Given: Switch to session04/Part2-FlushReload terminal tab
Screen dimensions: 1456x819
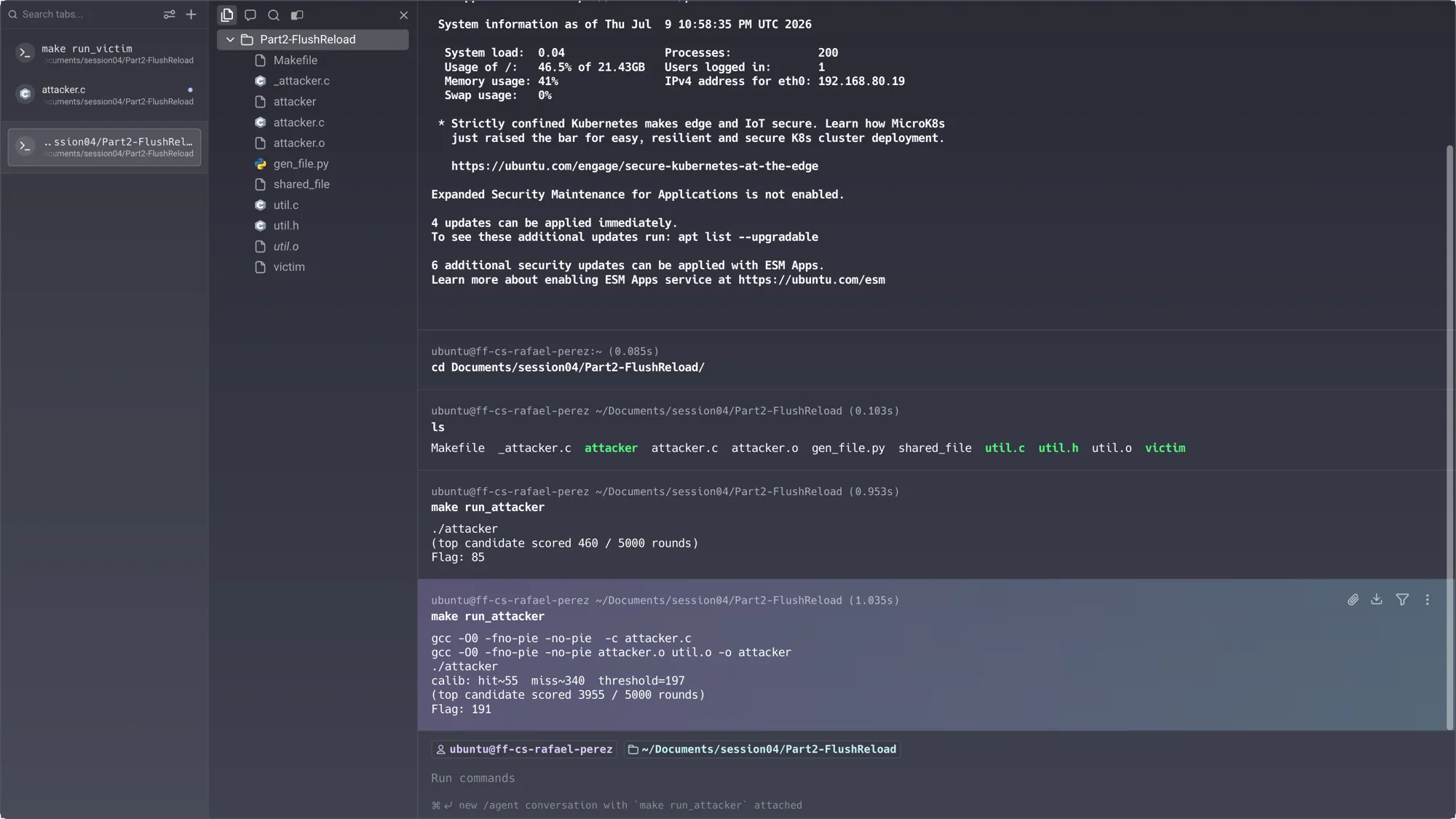Looking at the screenshot, I should tap(105, 147).
